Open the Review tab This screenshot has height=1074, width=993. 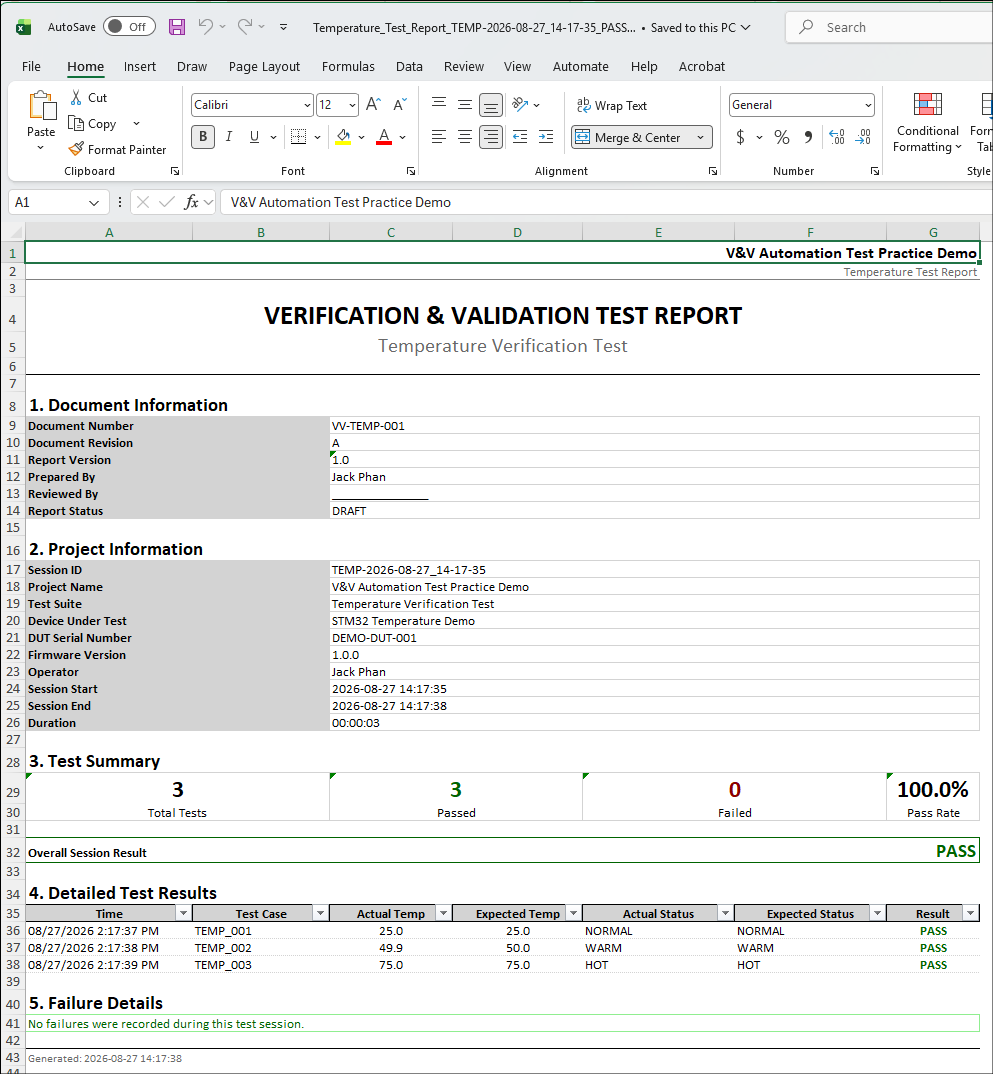point(464,66)
